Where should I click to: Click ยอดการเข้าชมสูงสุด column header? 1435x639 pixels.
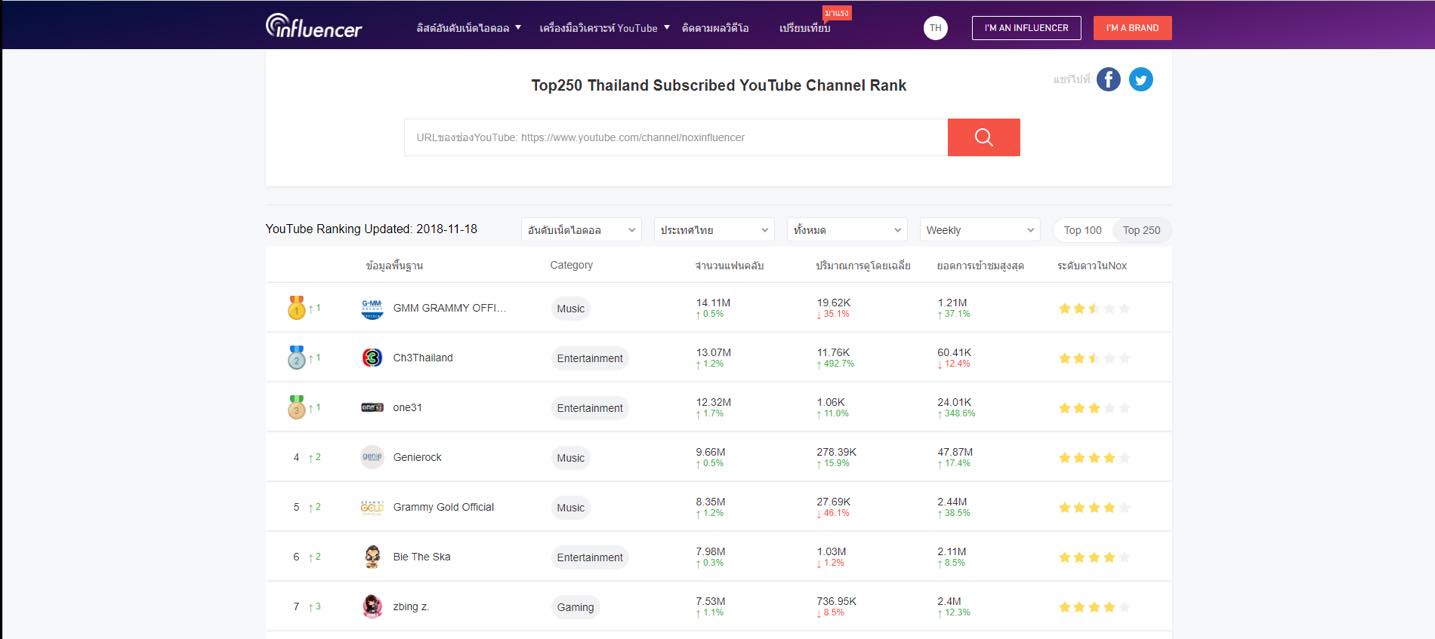(981, 266)
